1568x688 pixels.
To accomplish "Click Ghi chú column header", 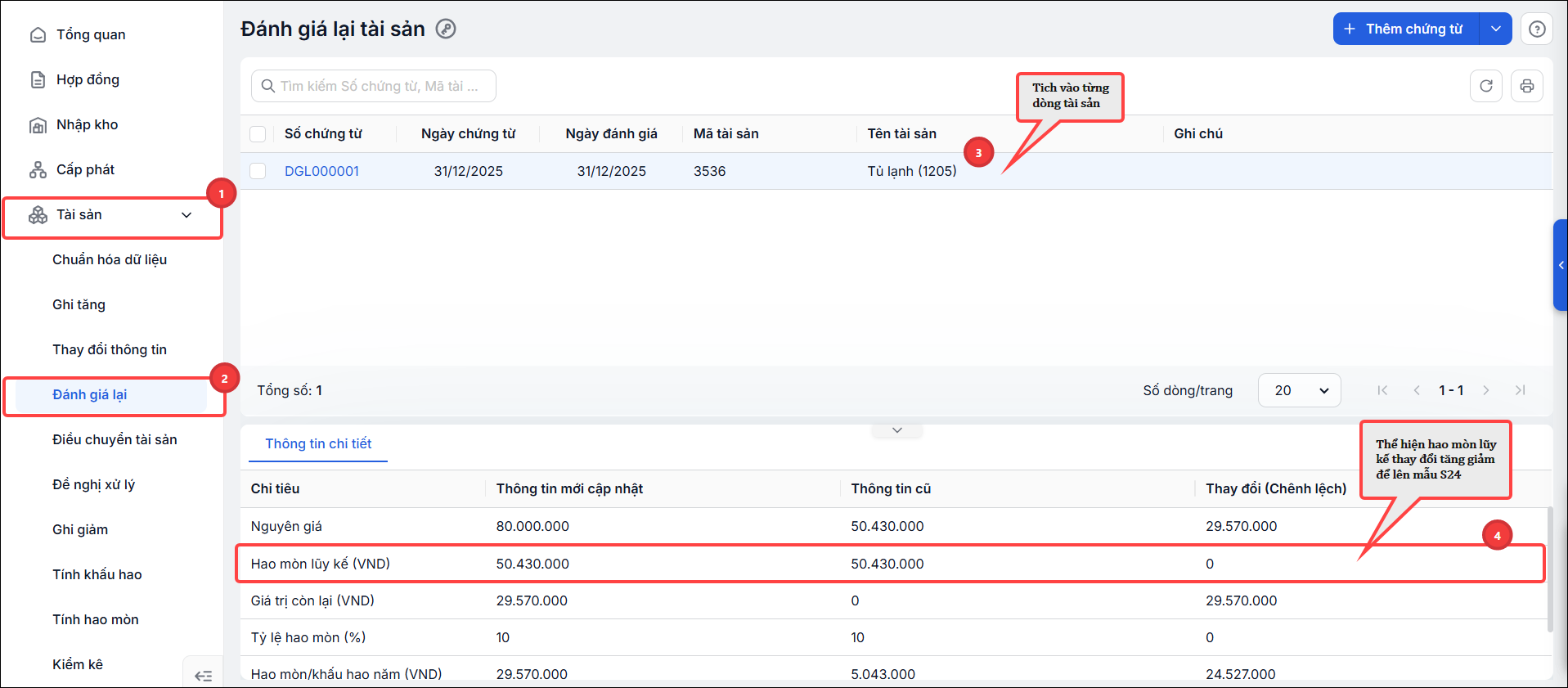I will pos(1198,133).
